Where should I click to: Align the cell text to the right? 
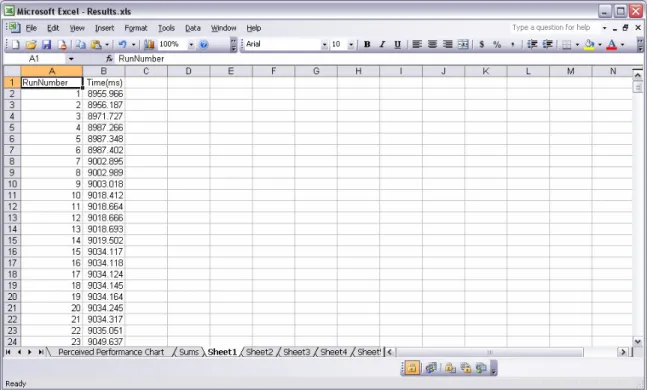click(448, 44)
